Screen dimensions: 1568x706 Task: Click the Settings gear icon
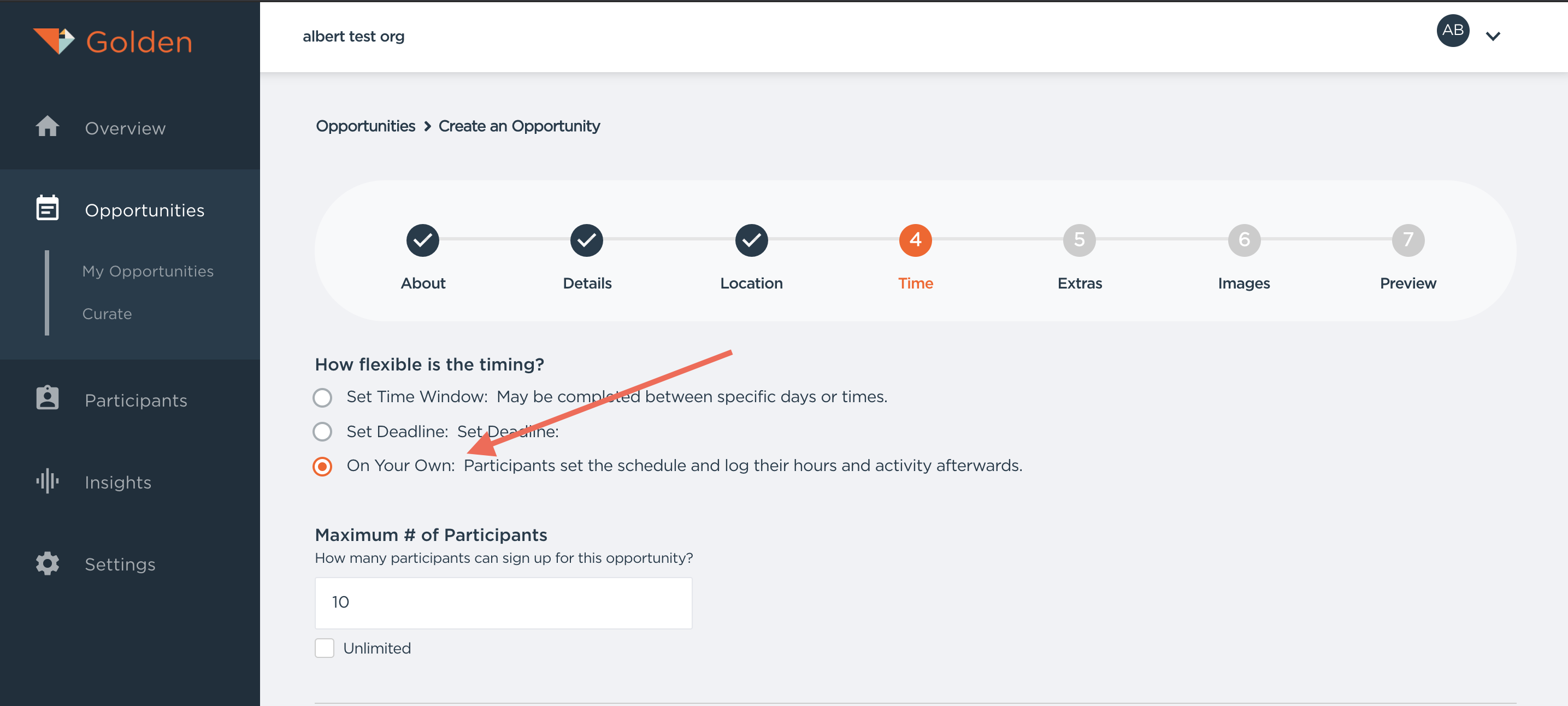[x=48, y=563]
